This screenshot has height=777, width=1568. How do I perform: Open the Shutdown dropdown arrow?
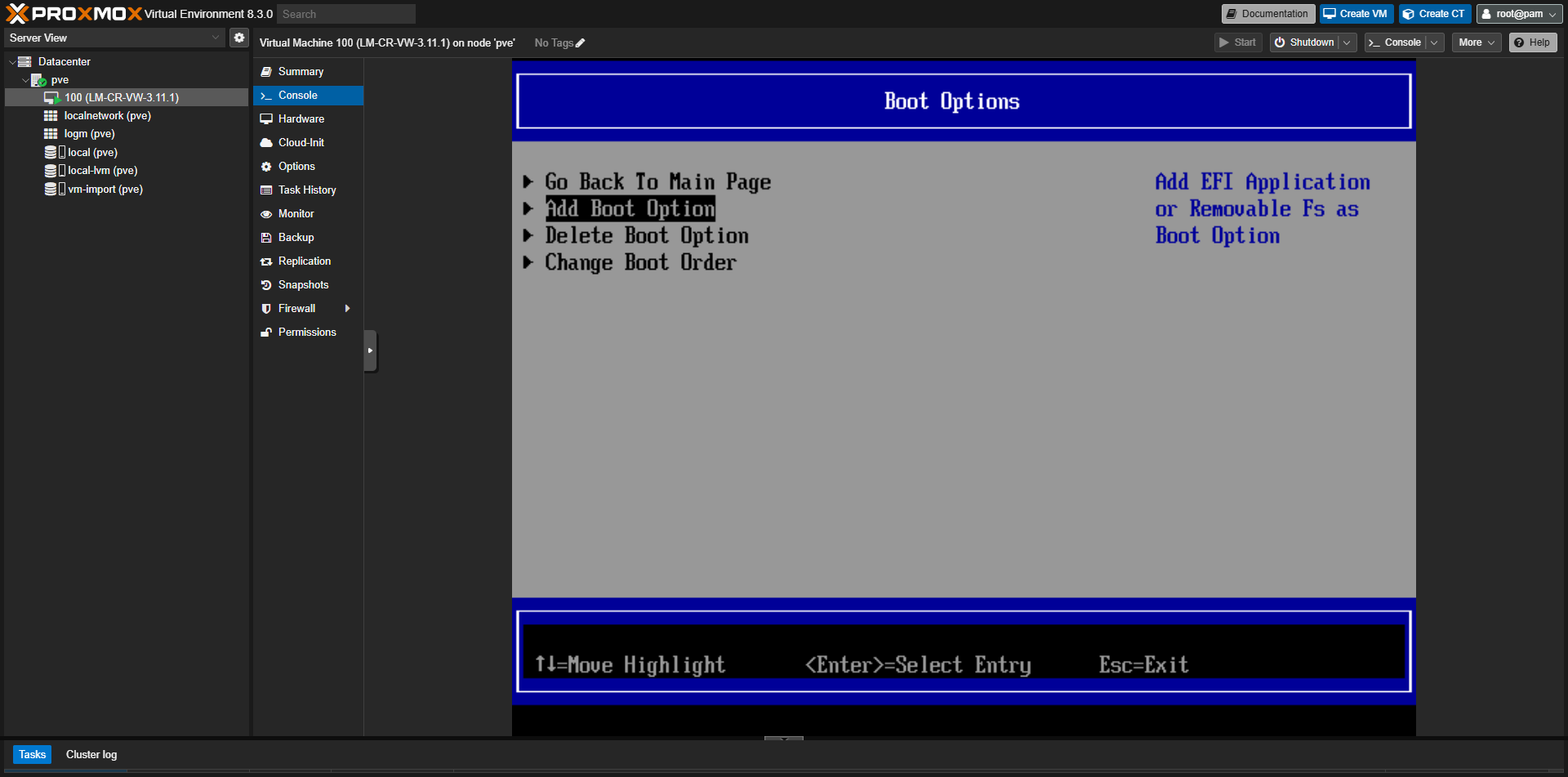tap(1346, 42)
